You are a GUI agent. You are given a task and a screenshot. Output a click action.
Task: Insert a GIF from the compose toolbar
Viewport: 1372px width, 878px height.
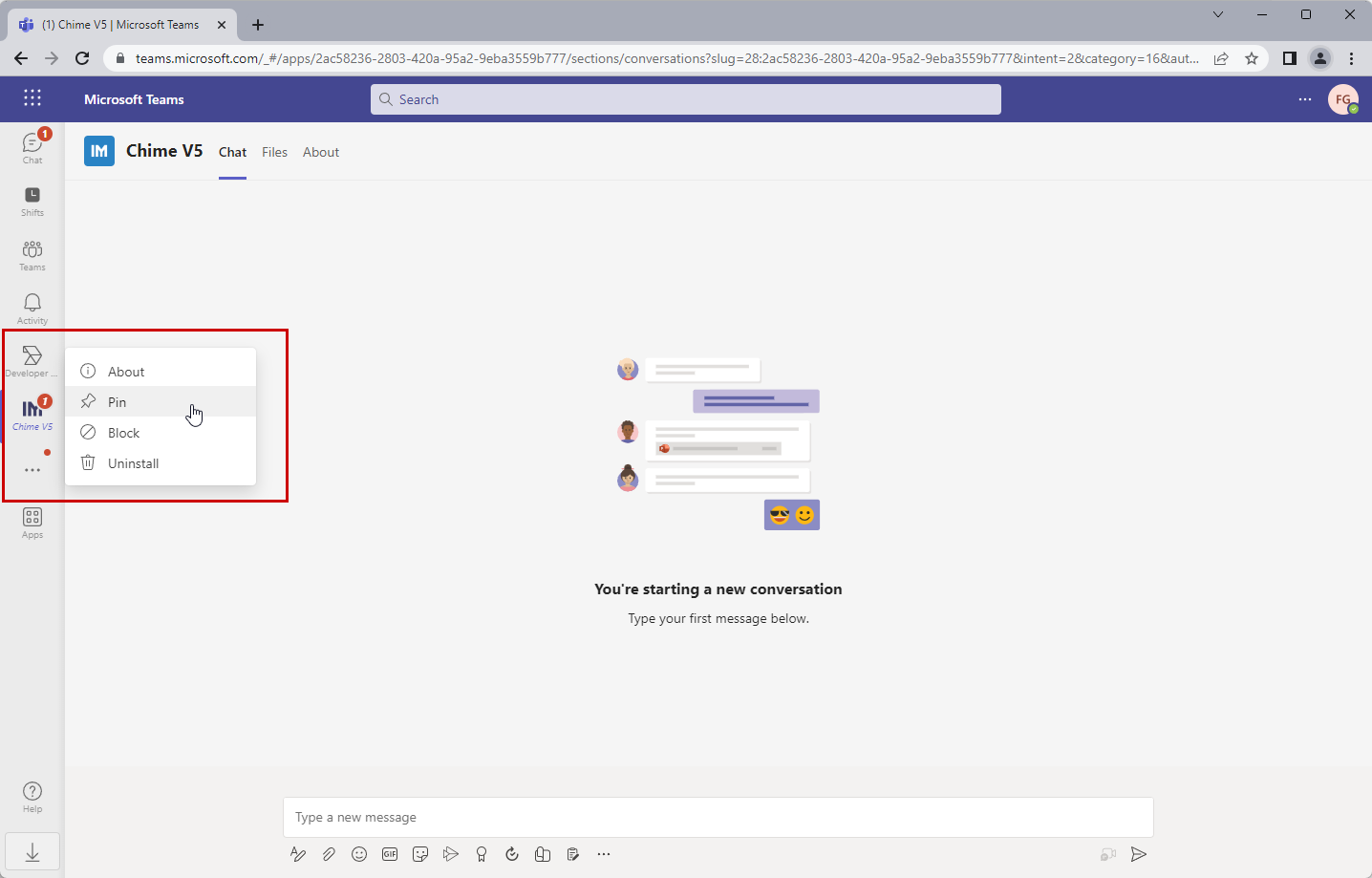coord(390,854)
